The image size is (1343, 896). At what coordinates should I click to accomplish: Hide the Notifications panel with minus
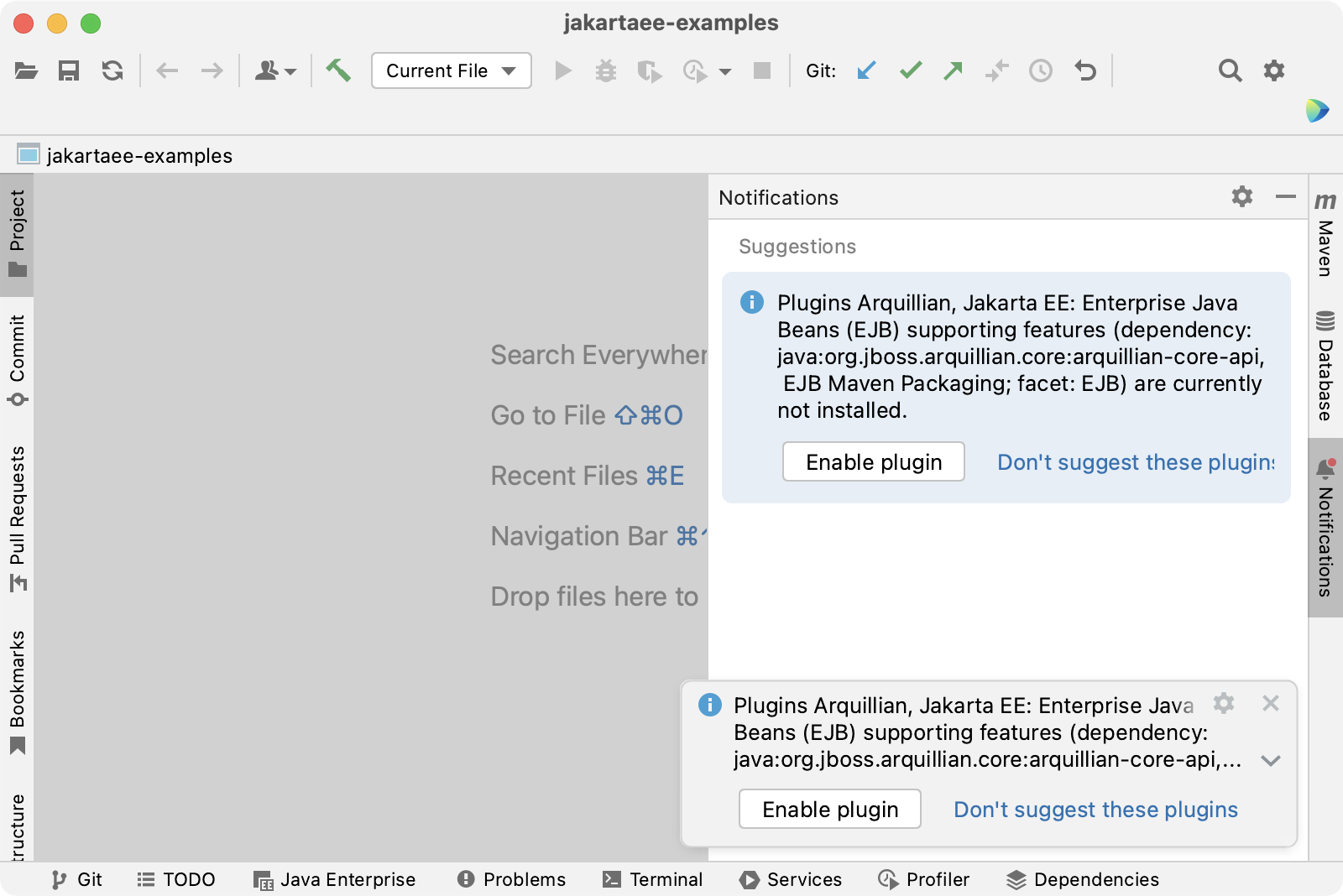click(x=1286, y=197)
